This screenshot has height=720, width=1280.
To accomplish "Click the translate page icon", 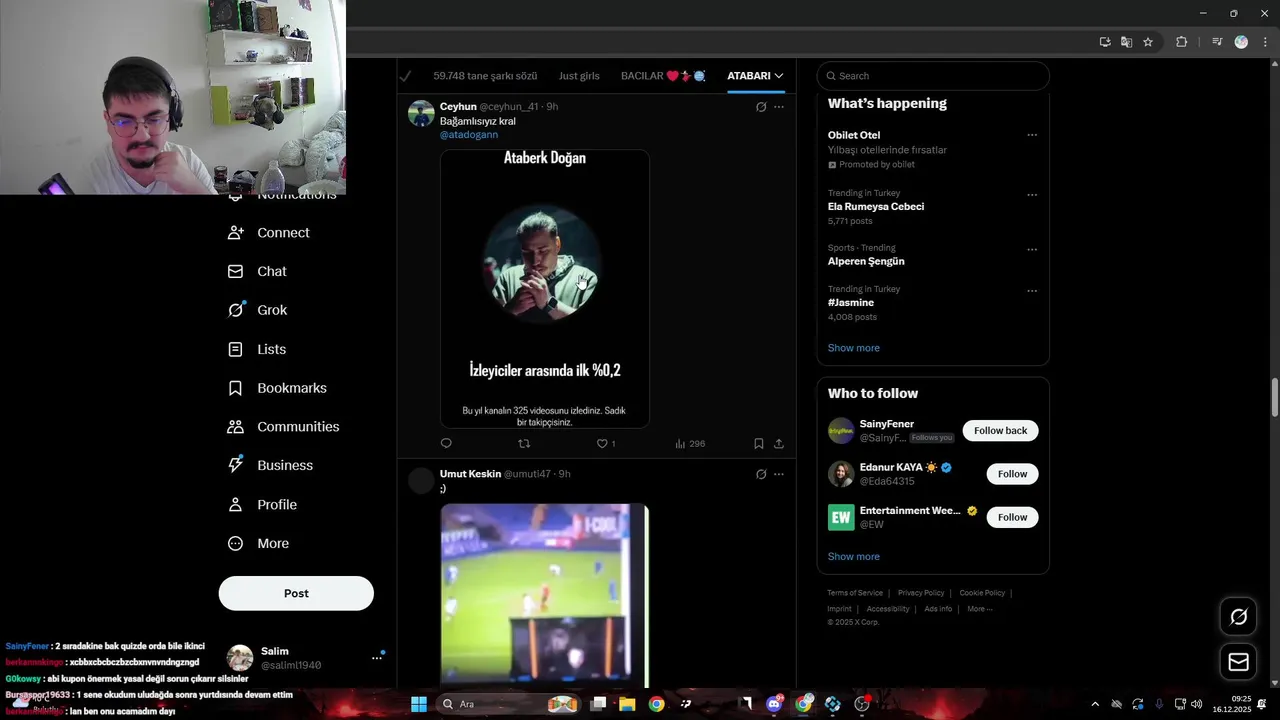I will pos(1126,42).
